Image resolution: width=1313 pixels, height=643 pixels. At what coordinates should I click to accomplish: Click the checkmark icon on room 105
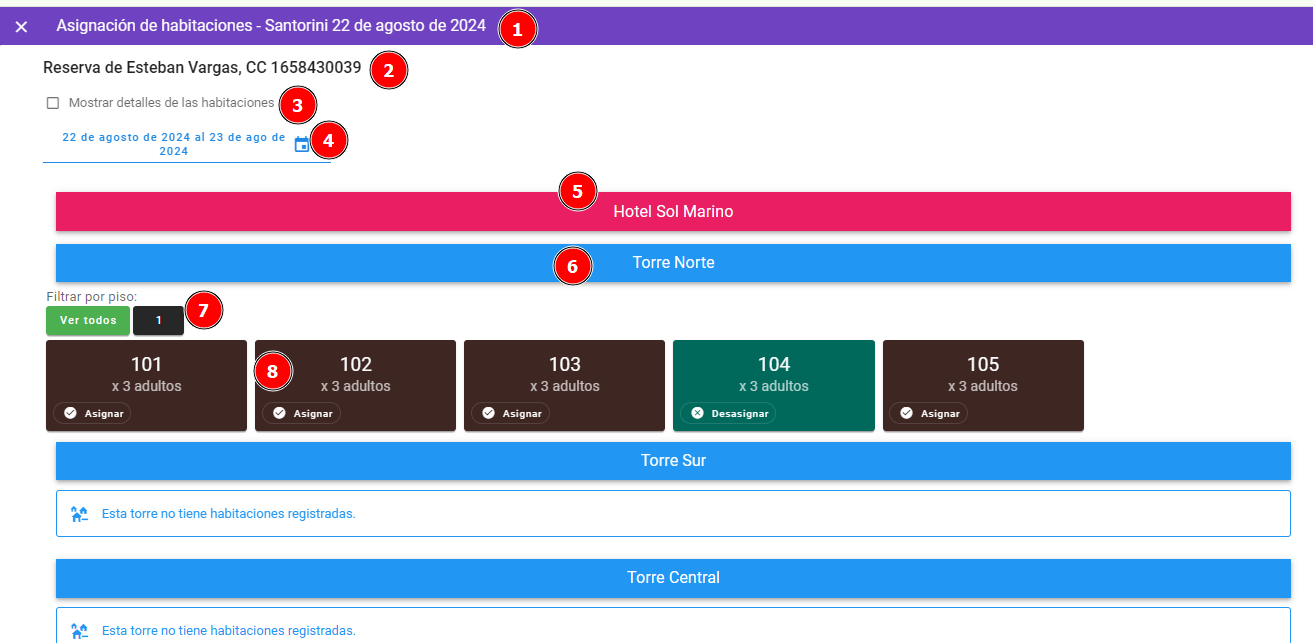[907, 413]
